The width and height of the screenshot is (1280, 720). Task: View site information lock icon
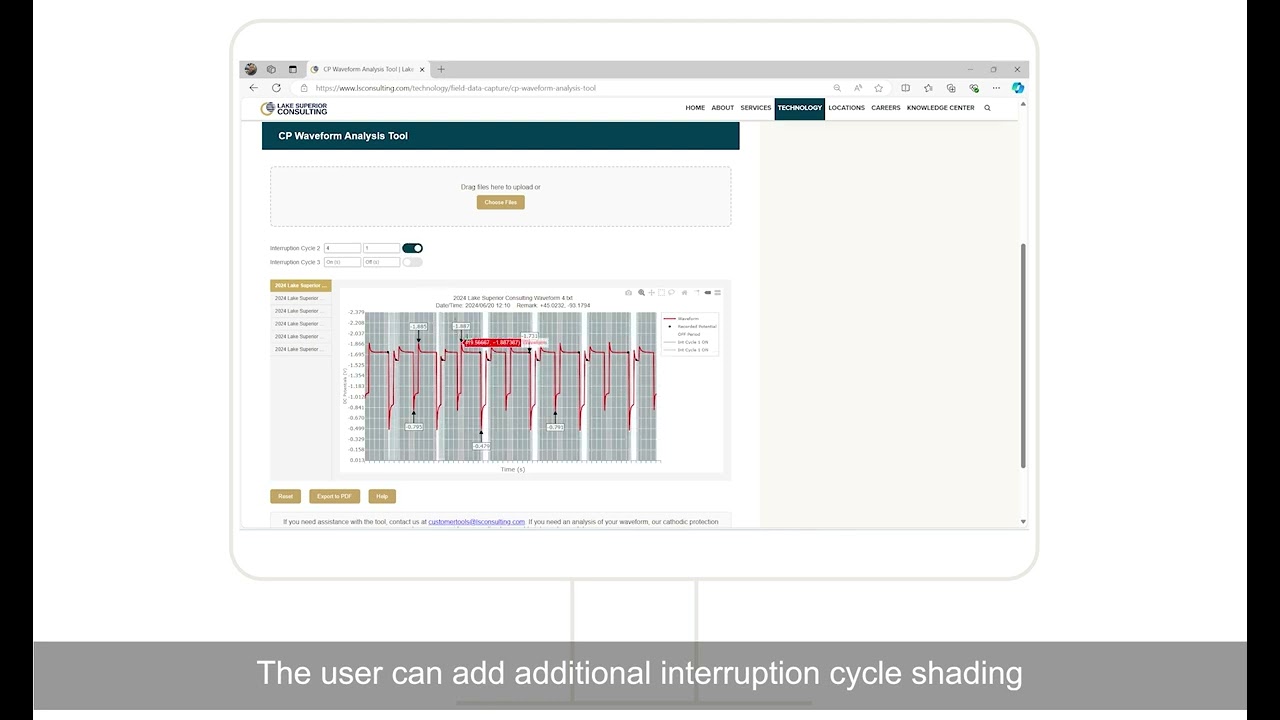pos(305,88)
